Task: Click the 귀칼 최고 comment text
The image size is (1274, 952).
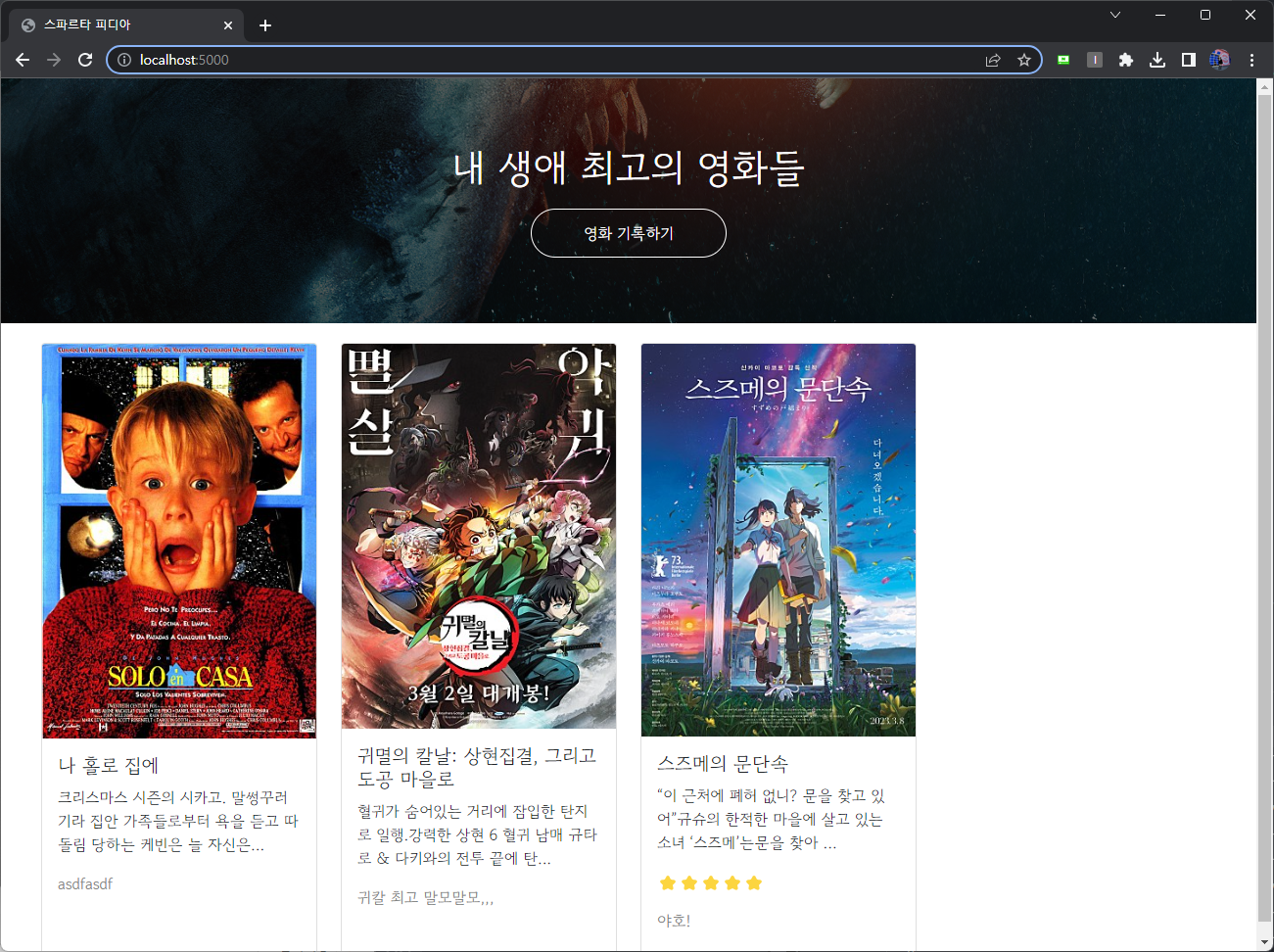Action: tap(426, 897)
